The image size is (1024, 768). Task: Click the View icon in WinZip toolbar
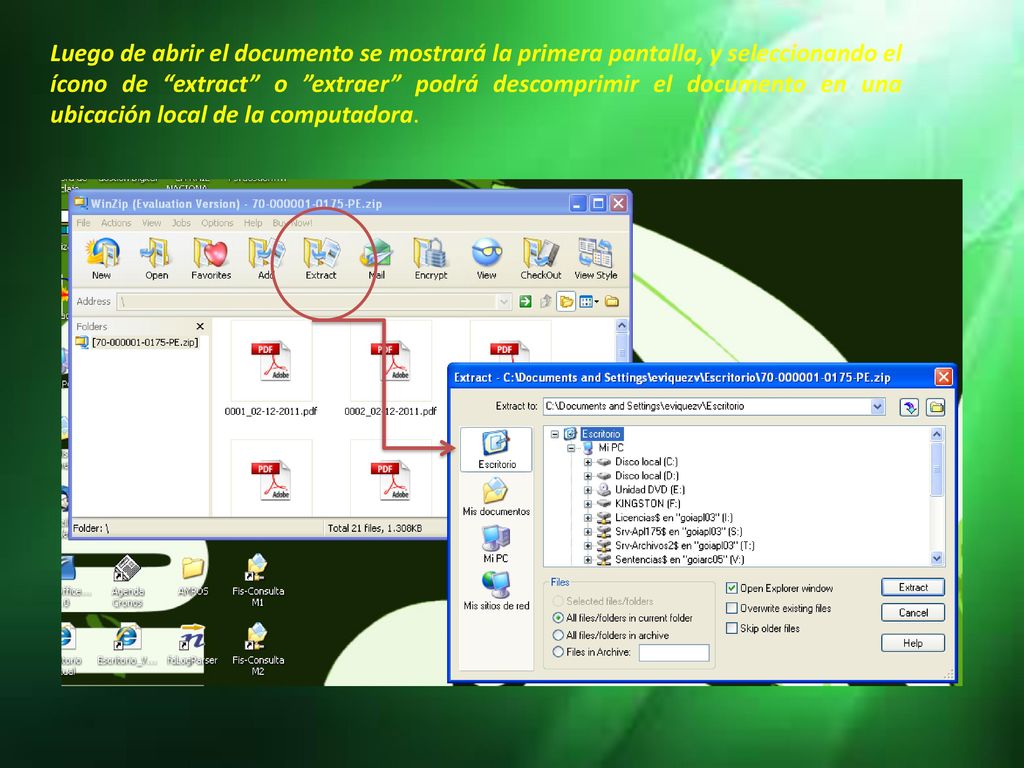click(x=486, y=259)
